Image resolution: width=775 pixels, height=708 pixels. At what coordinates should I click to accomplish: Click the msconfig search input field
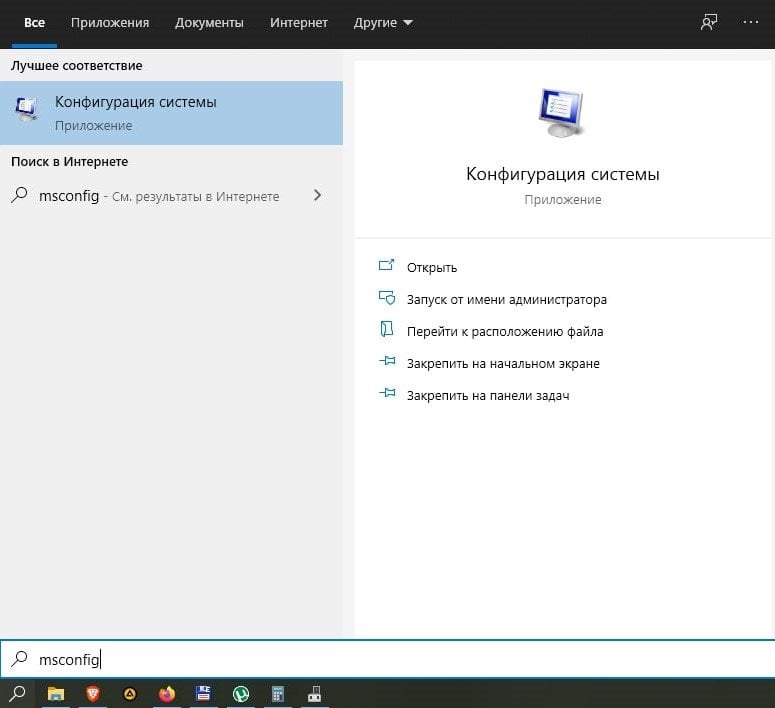(x=388, y=659)
